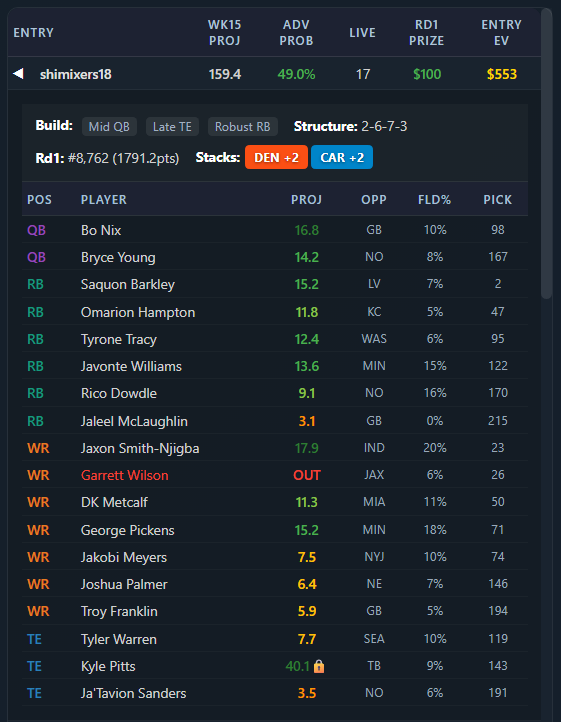The width and height of the screenshot is (561, 722).
Task: Select the Mid QB build tag
Action: click(x=109, y=127)
